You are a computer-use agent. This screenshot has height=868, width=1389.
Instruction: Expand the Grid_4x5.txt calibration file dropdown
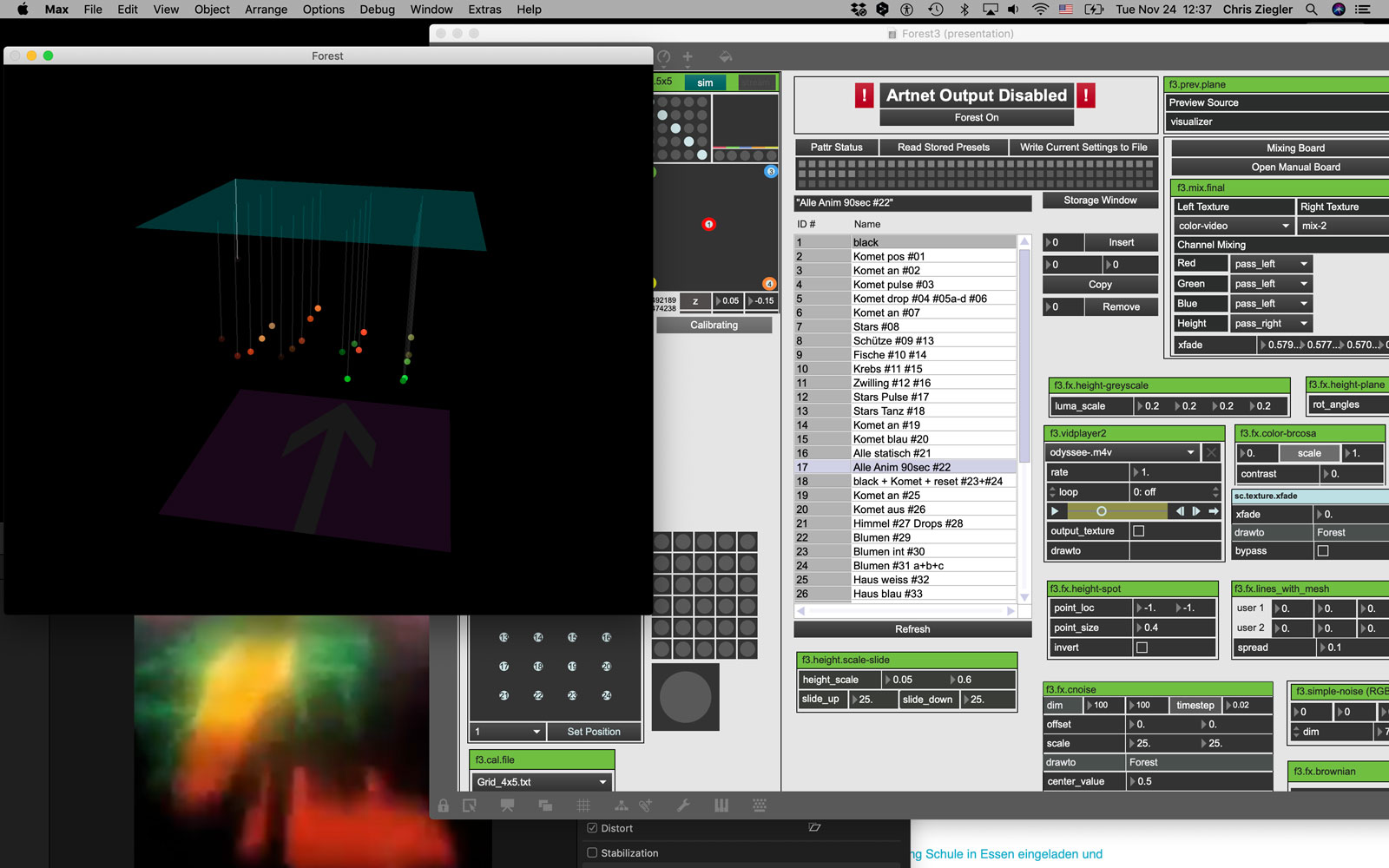click(x=542, y=782)
